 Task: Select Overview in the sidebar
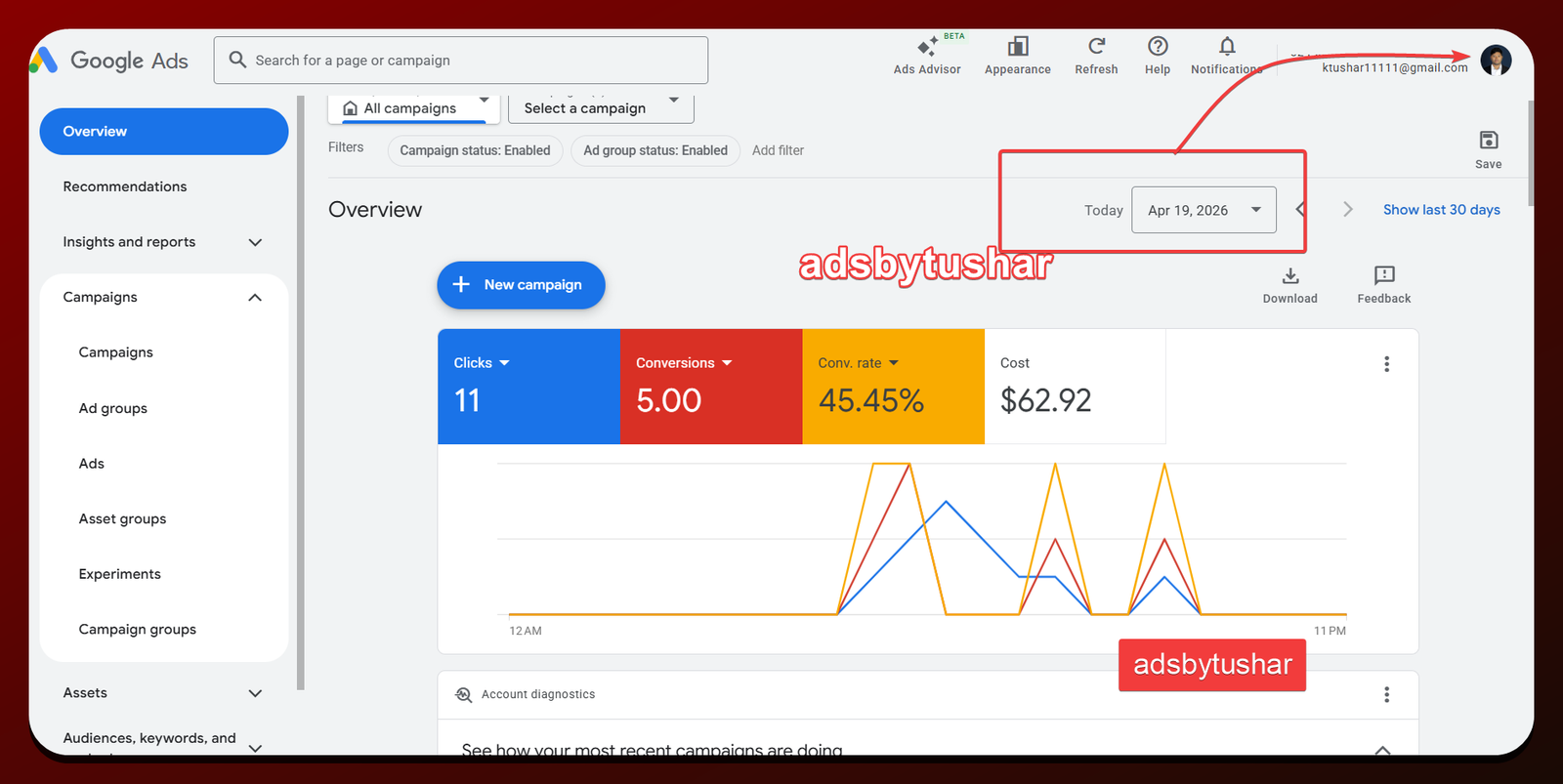pyautogui.click(x=163, y=131)
